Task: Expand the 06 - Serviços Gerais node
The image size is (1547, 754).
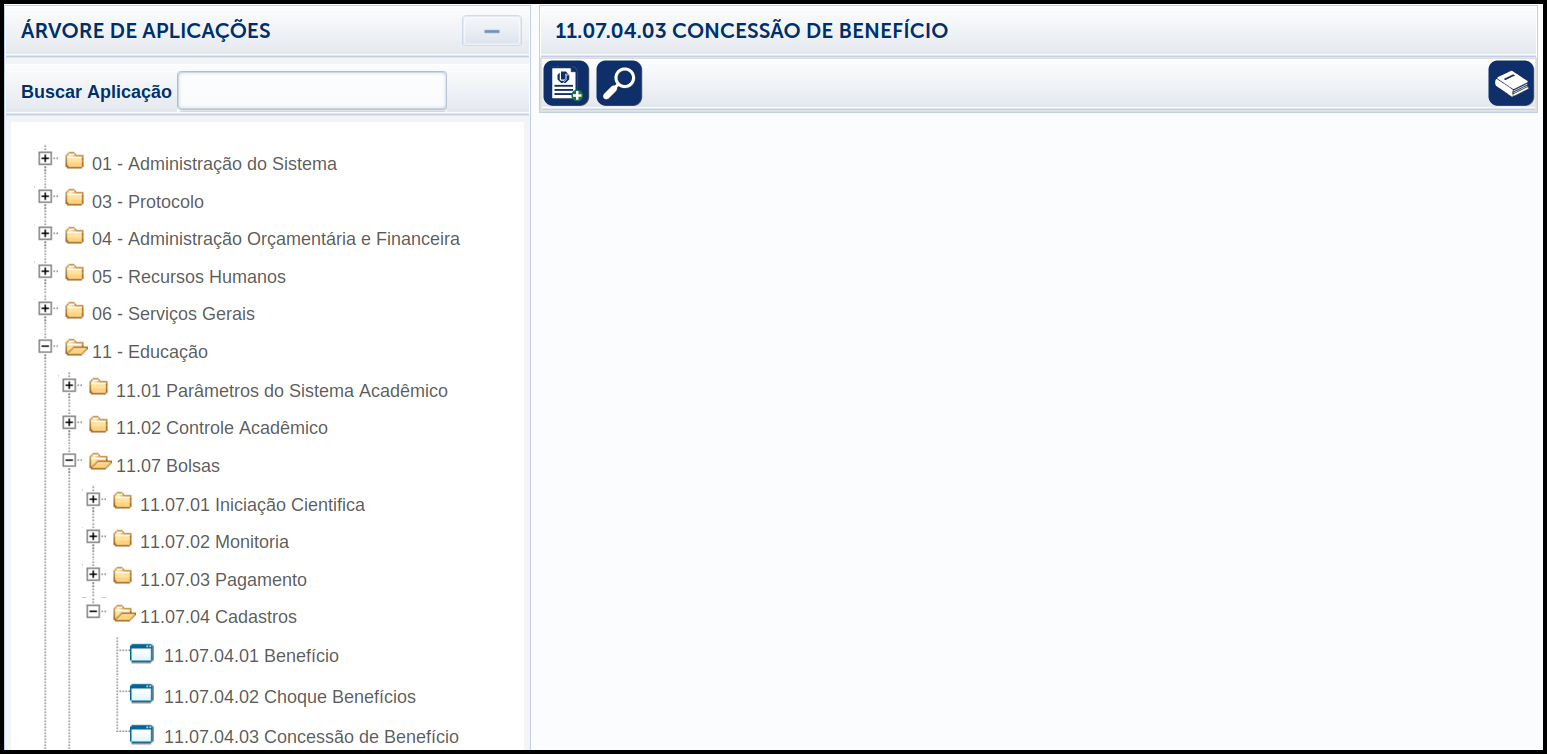Action: coord(45,308)
